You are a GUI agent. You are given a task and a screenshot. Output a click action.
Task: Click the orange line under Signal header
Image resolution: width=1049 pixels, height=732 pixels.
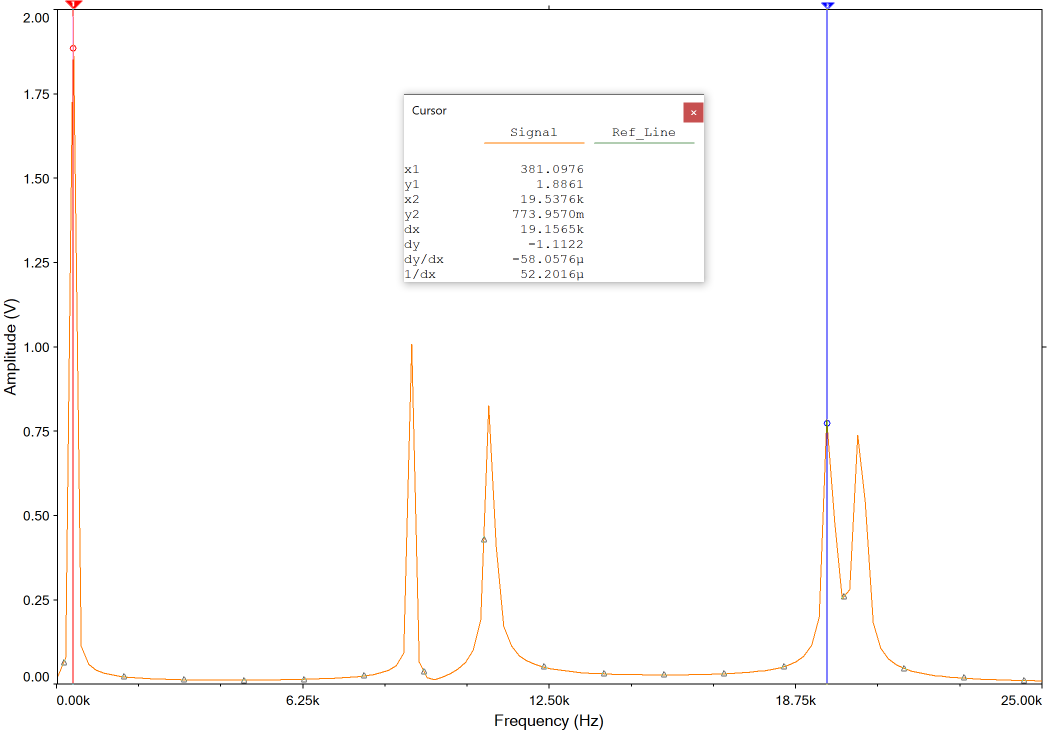pyautogui.click(x=533, y=143)
